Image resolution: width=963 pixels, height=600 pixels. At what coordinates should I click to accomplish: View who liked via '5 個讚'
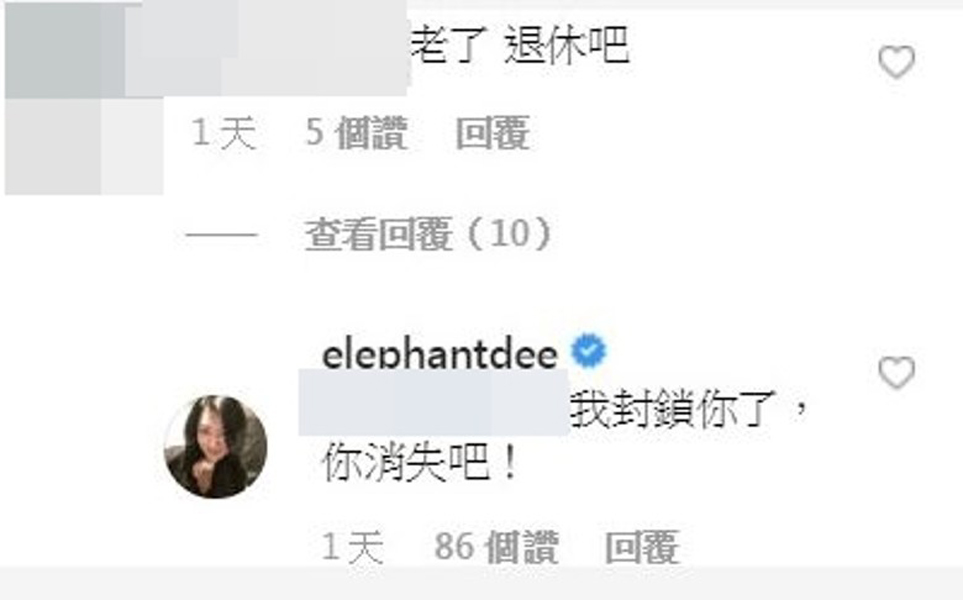point(356,133)
